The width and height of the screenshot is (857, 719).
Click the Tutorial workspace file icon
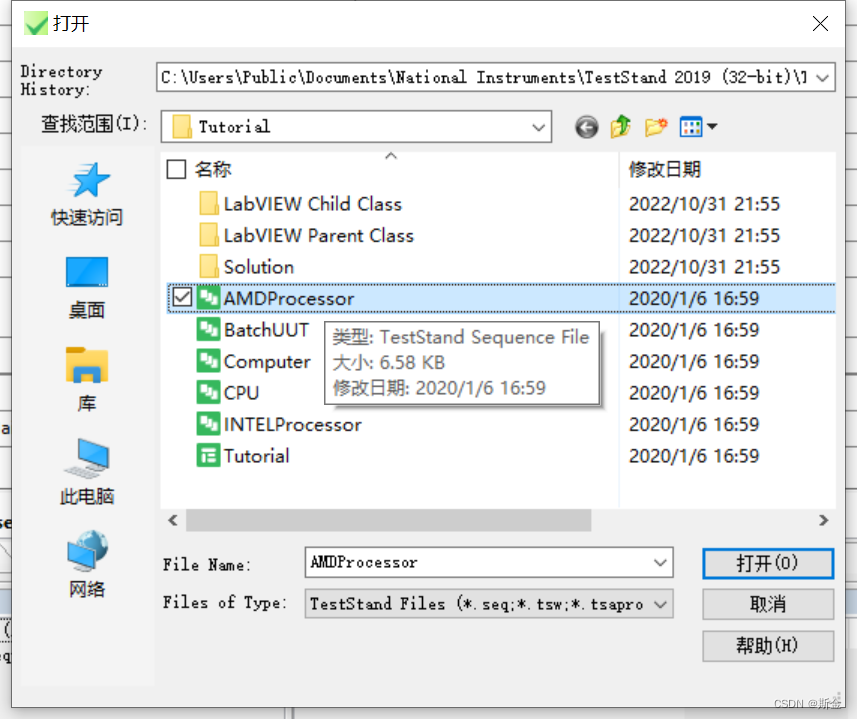pos(208,456)
